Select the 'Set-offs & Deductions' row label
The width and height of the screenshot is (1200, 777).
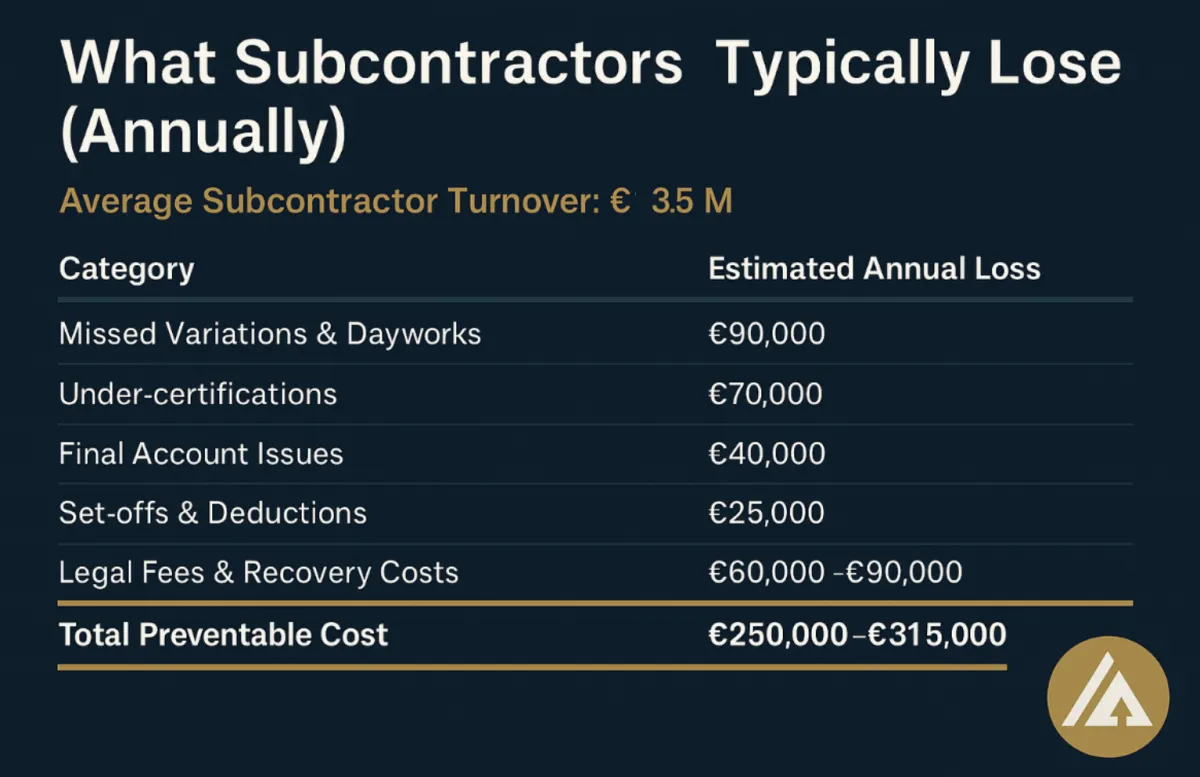tap(213, 513)
